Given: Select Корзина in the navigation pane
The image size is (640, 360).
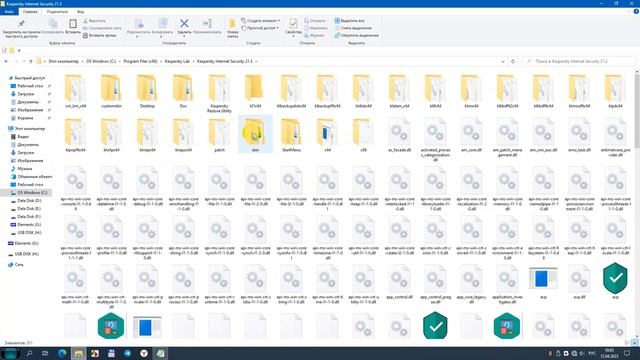Looking at the screenshot, I should pyautogui.click(x=25, y=118).
